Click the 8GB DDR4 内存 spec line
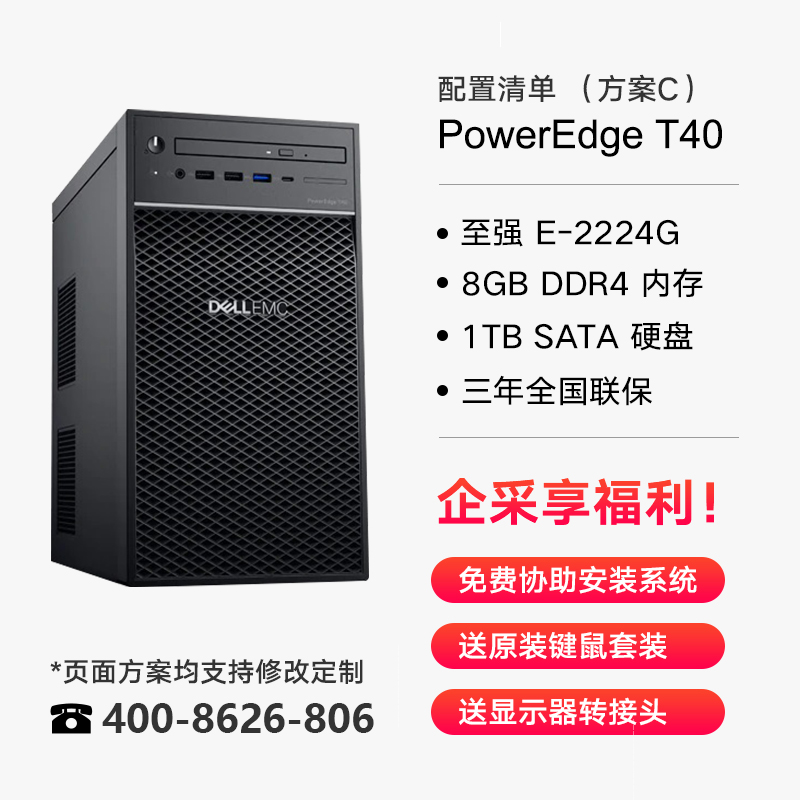The image size is (800, 800). click(x=582, y=284)
